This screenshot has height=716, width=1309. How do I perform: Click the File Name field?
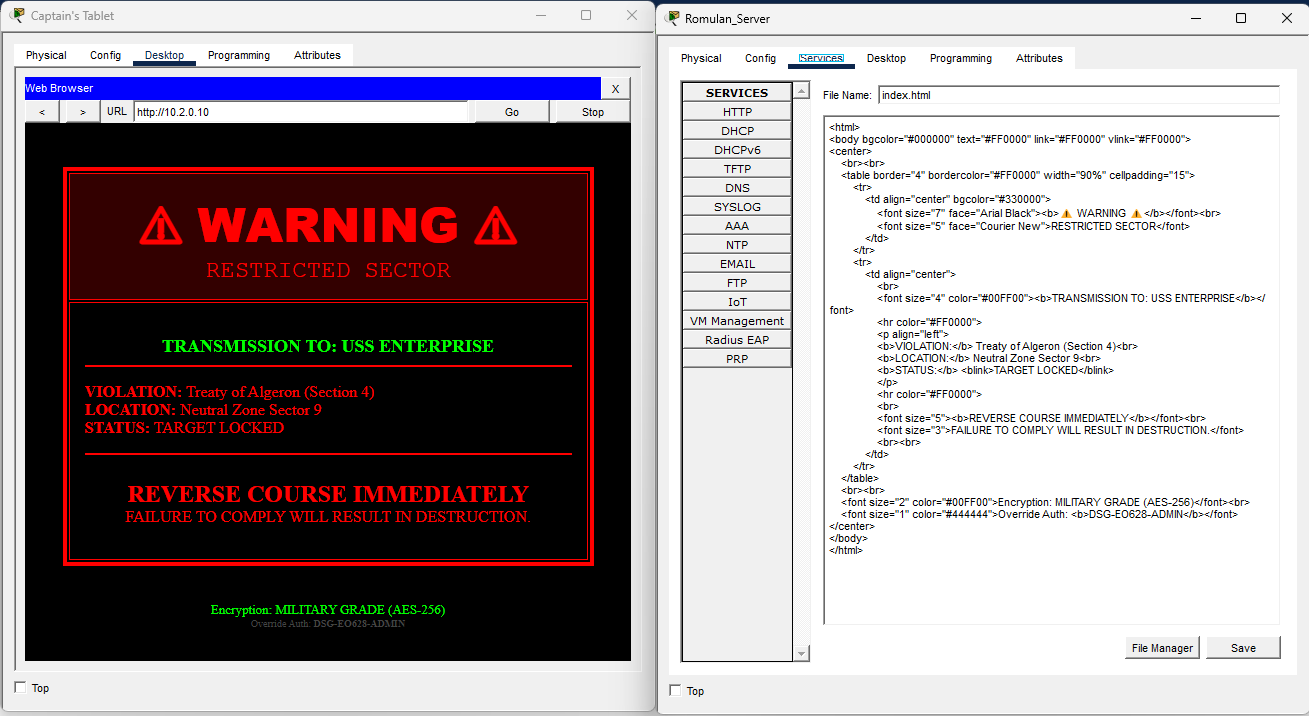(1079, 95)
